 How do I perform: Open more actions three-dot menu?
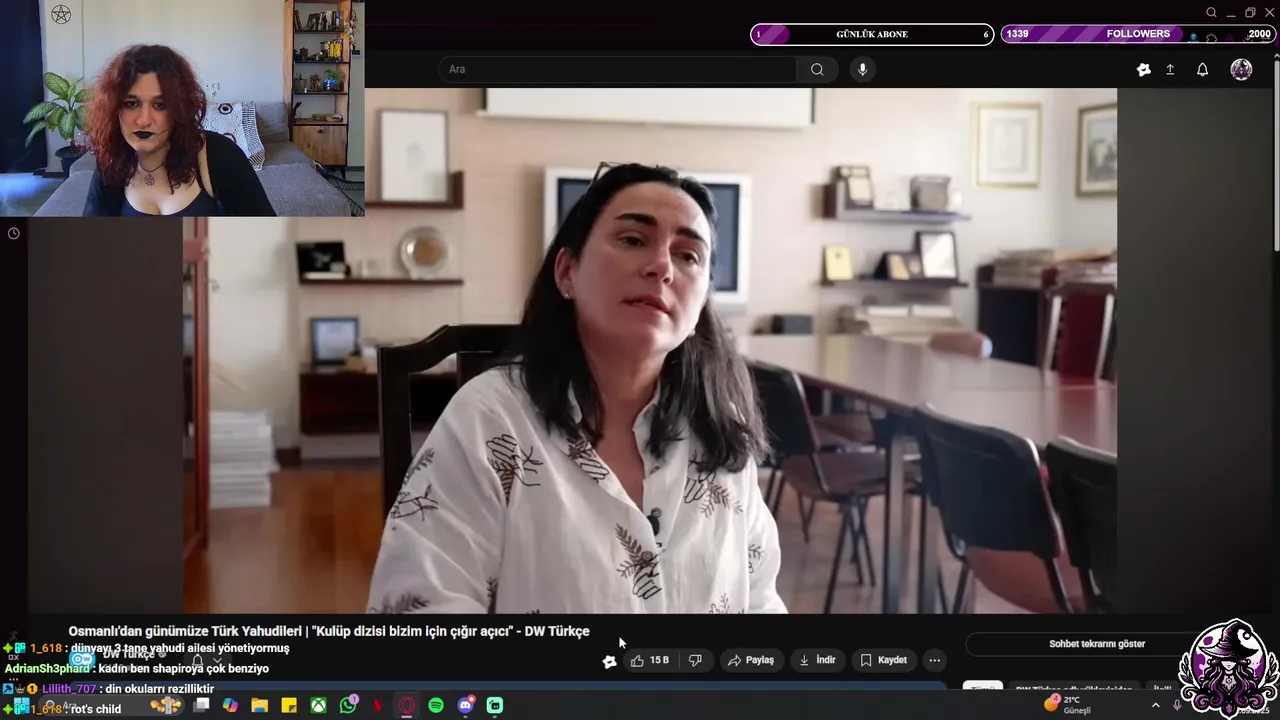934,660
